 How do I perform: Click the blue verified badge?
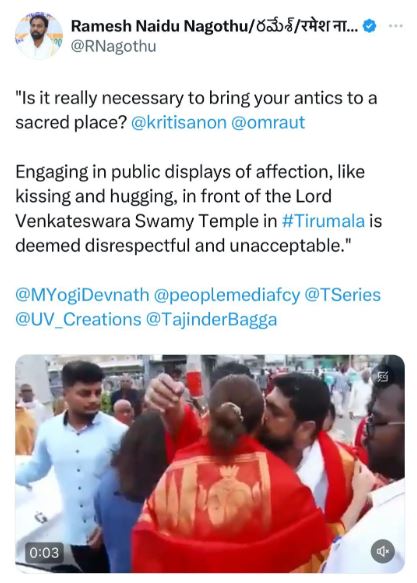(369, 26)
